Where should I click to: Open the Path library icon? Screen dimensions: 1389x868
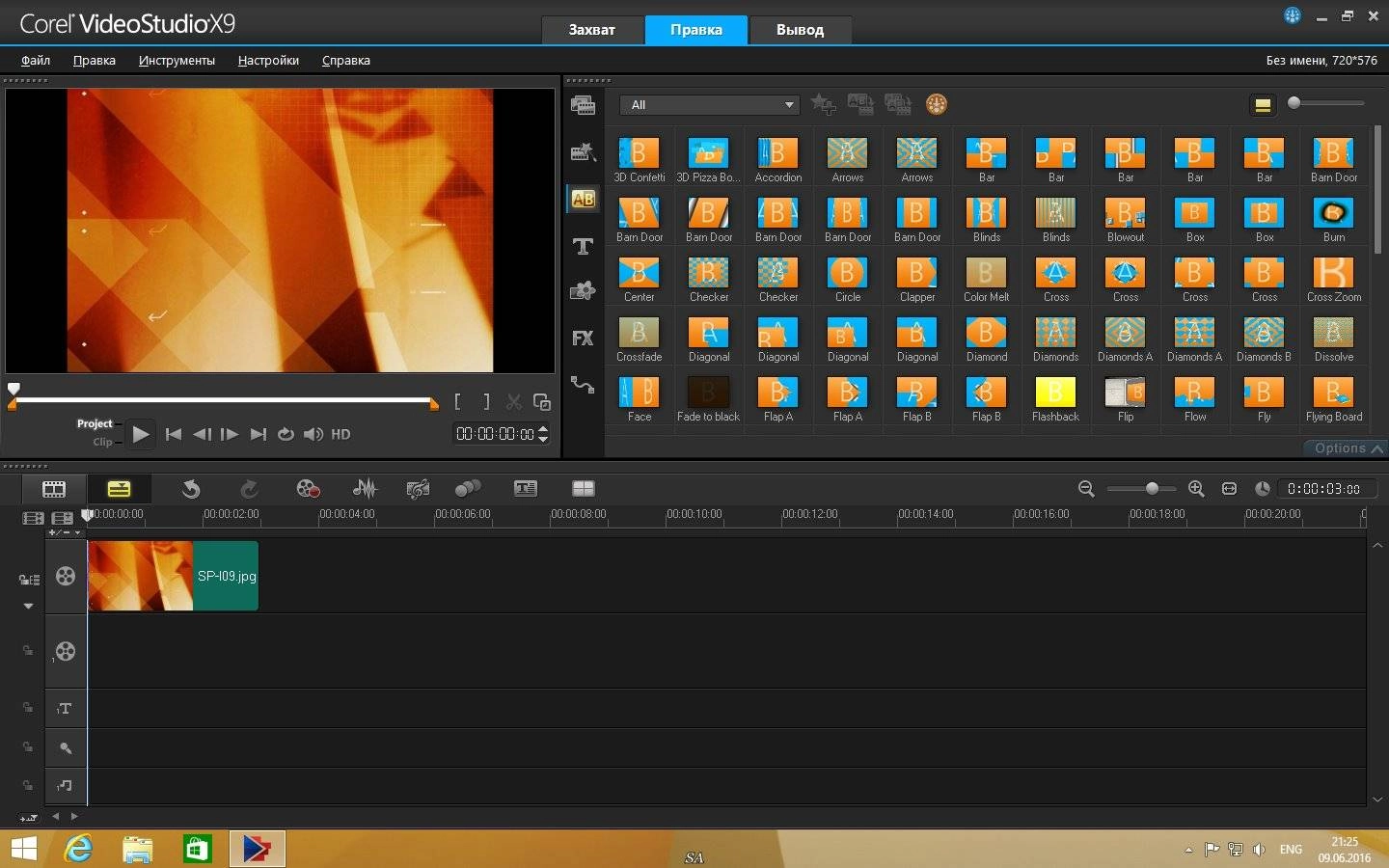coord(583,384)
